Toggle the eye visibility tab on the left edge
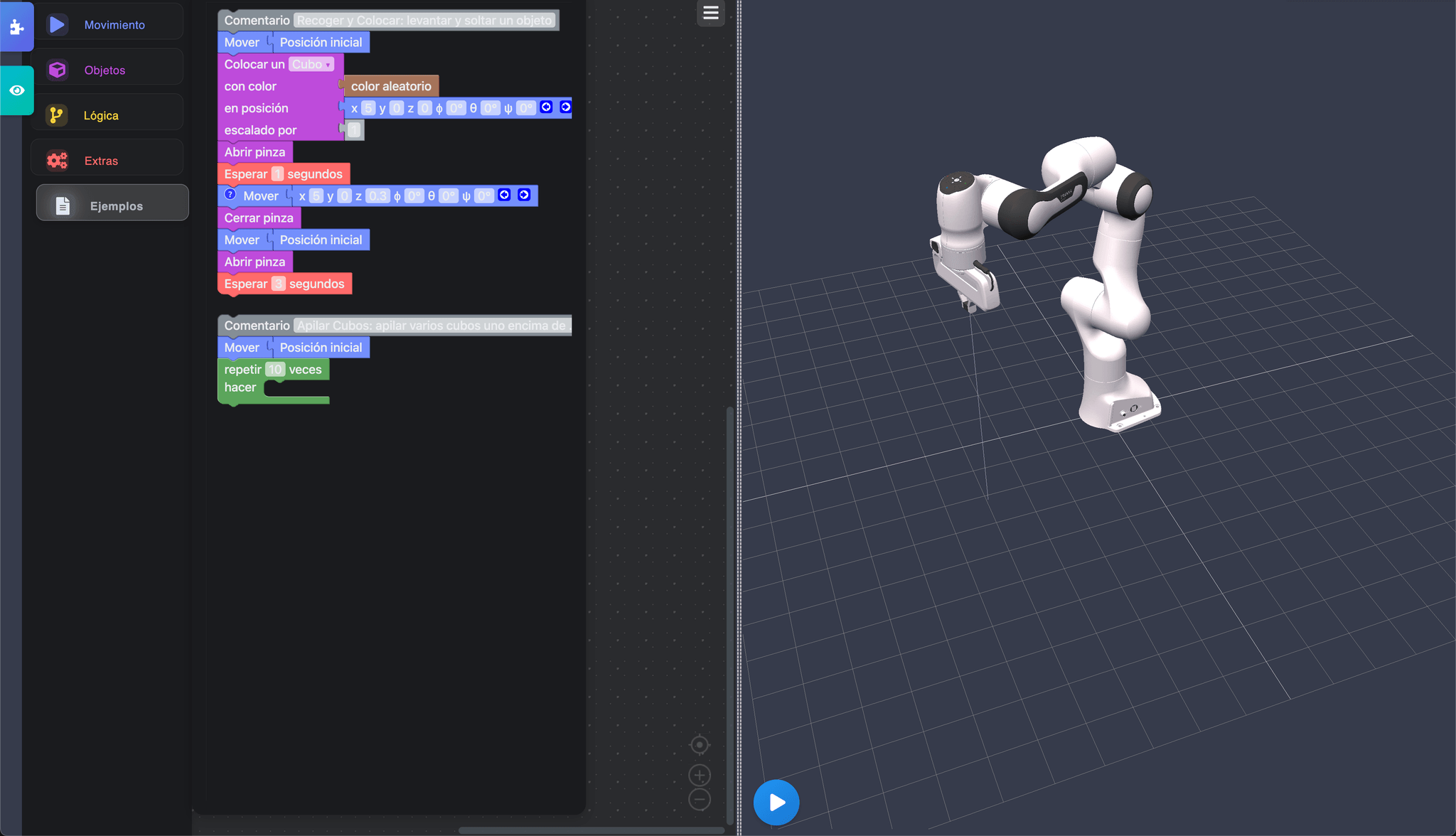 coord(16,90)
